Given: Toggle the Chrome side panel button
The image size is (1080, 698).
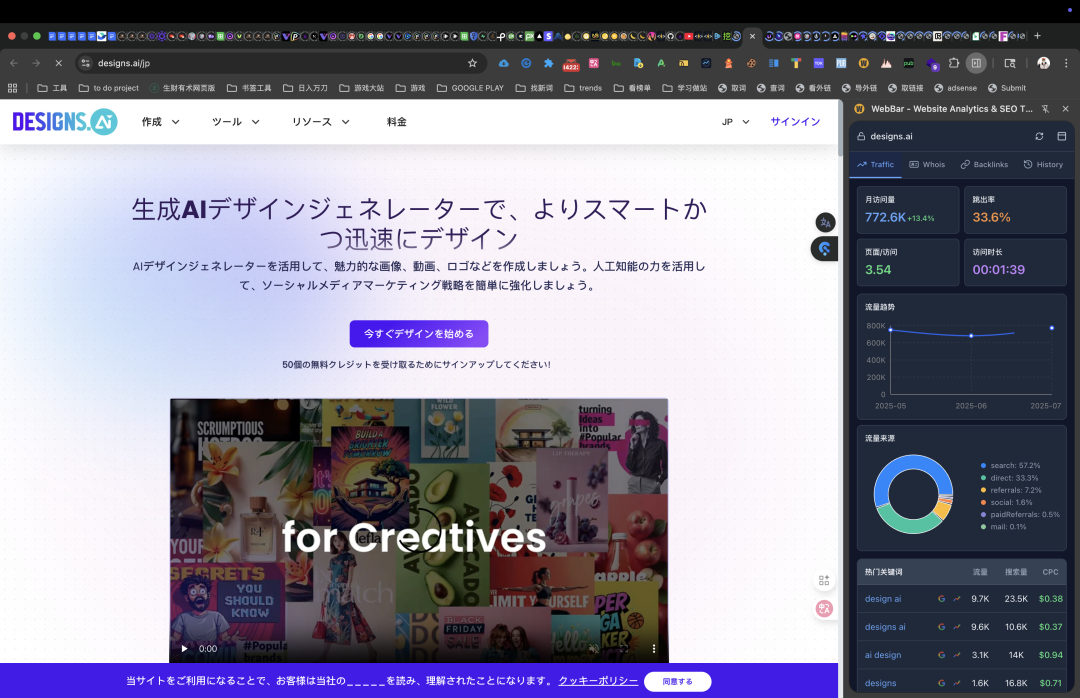Looking at the screenshot, I should click(x=976, y=63).
